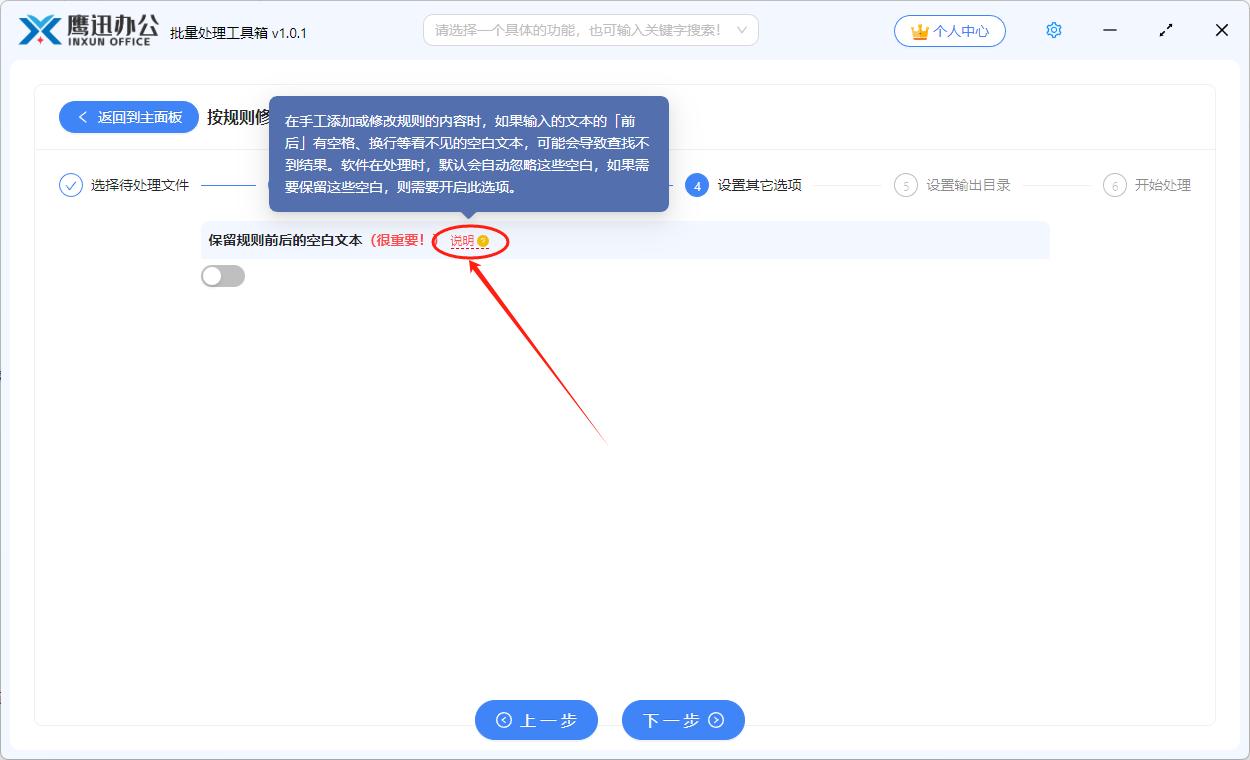Click the step 6 circle icon
This screenshot has width=1250, height=760.
(1114, 185)
